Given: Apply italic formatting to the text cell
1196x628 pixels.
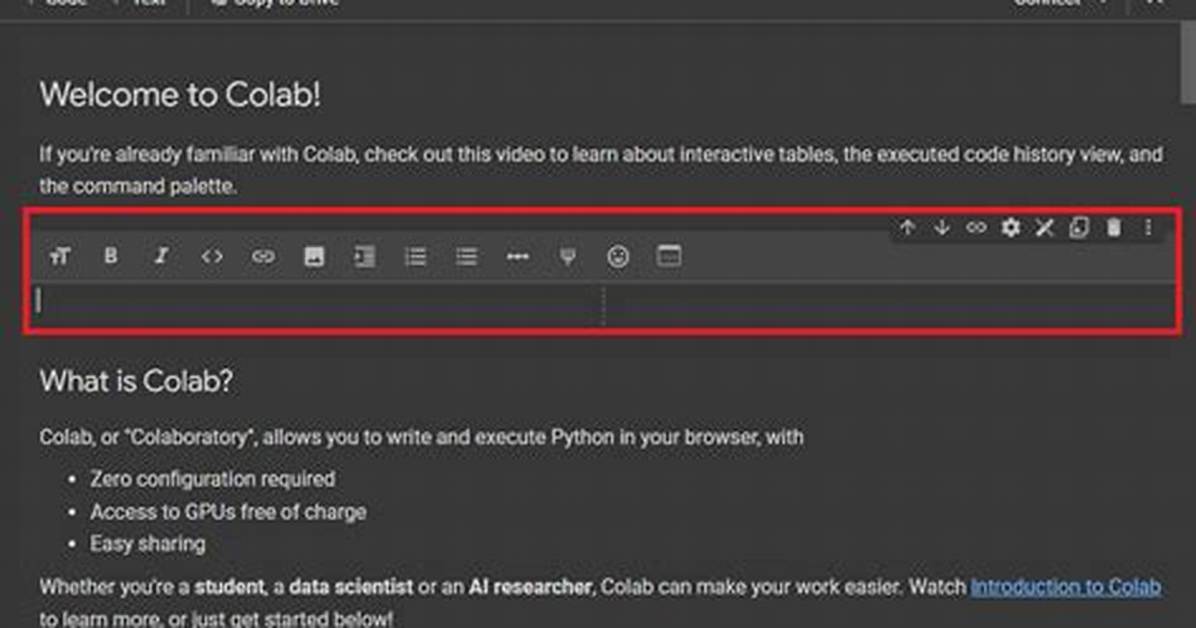Looking at the screenshot, I should pos(161,256).
